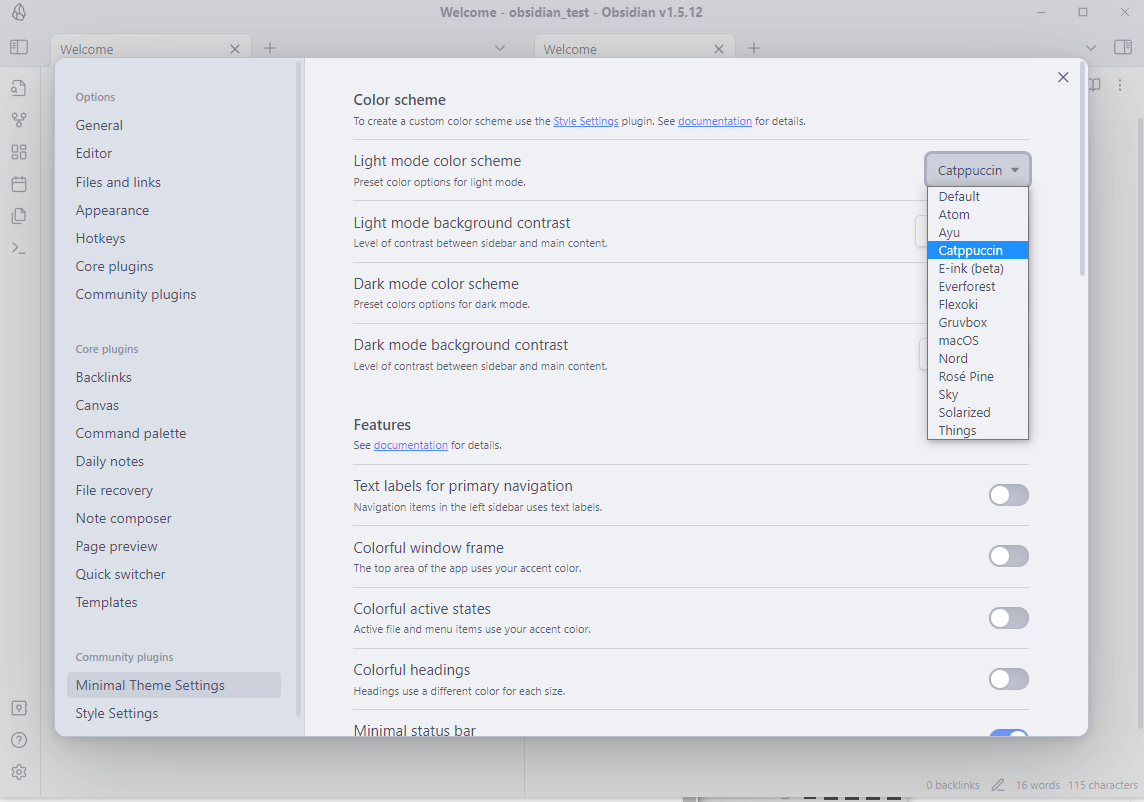The width and height of the screenshot is (1144, 802).
Task: Choose Default color scheme option
Action: pyautogui.click(x=978, y=196)
